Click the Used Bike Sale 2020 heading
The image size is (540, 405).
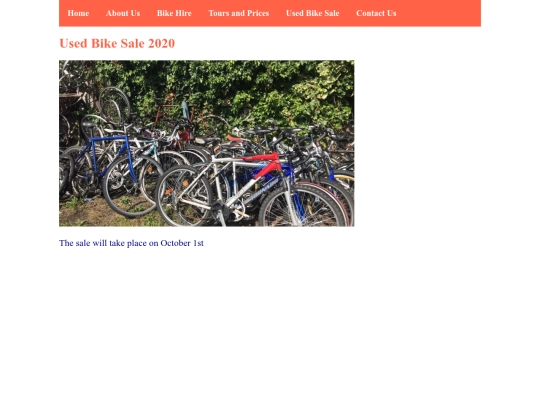point(117,44)
